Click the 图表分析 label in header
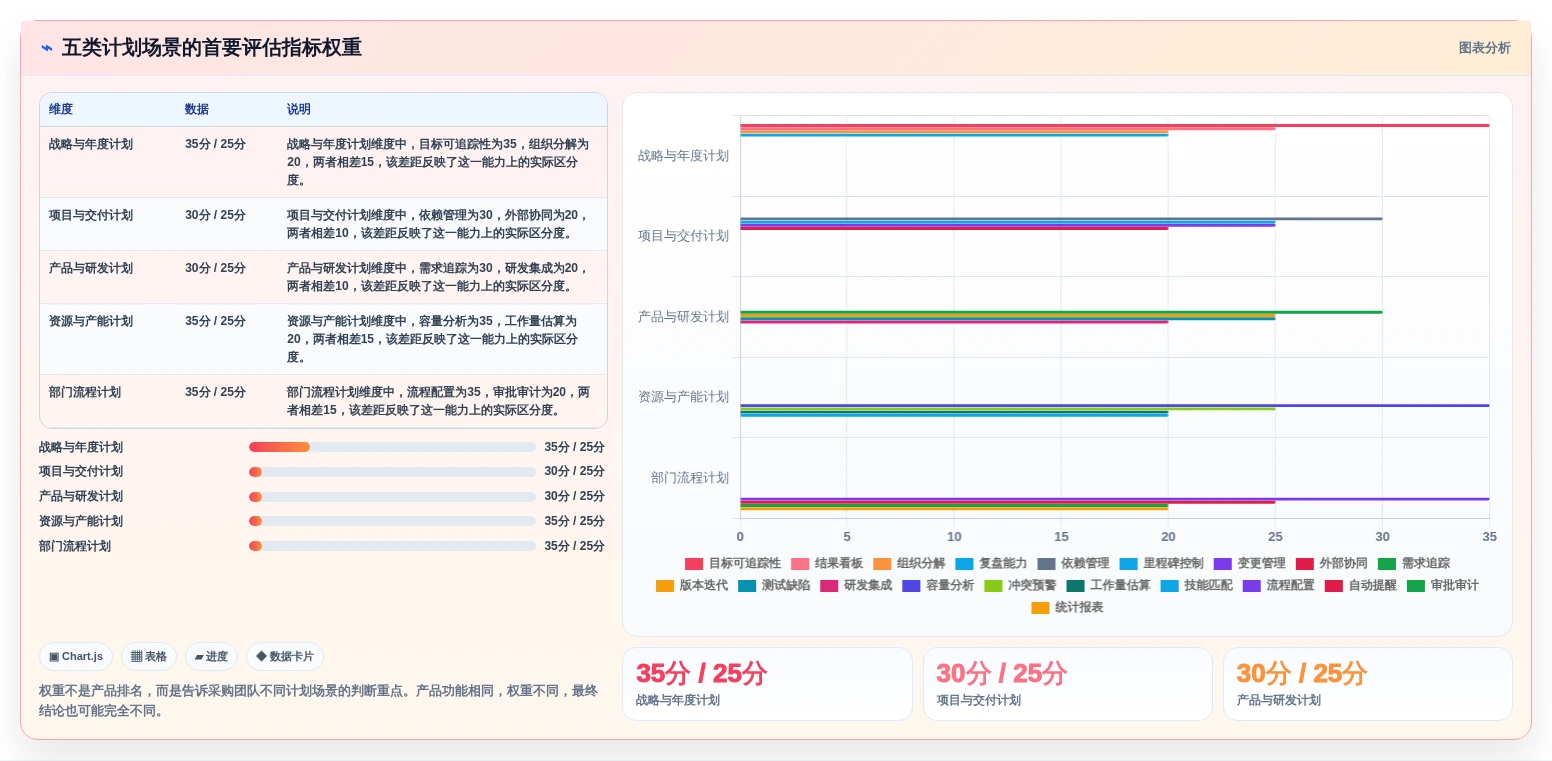Viewport: 1552px width, 761px height. pyautogui.click(x=1484, y=48)
